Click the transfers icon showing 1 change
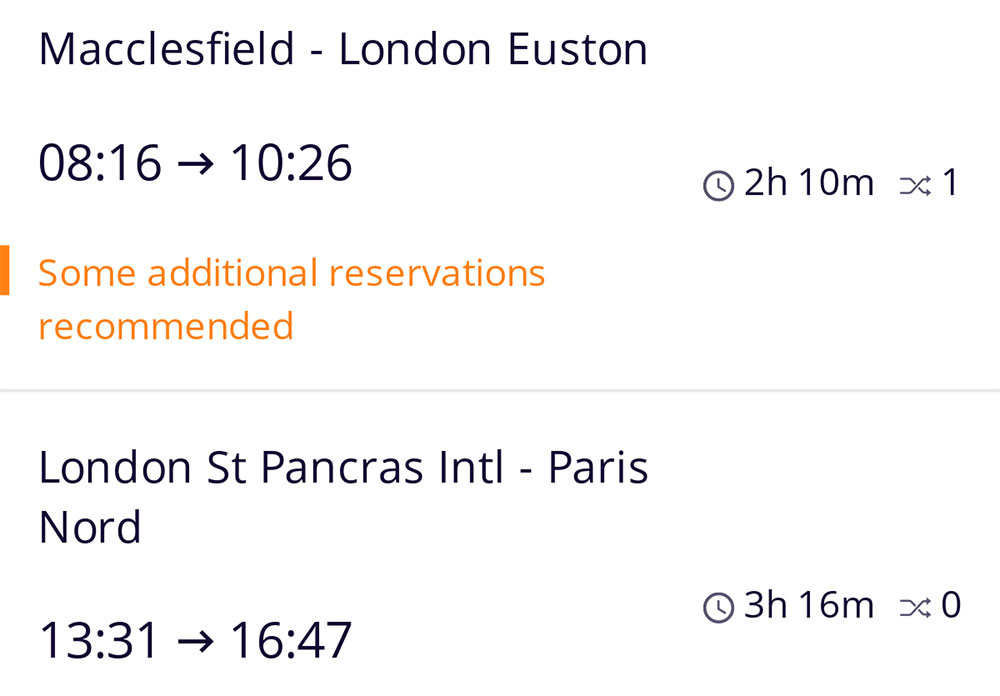1000x696 pixels. click(916, 184)
